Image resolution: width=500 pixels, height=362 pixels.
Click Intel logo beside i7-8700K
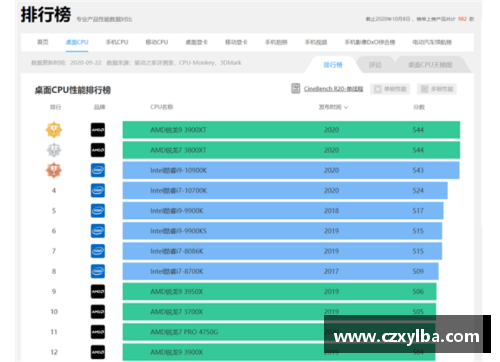coord(98,271)
